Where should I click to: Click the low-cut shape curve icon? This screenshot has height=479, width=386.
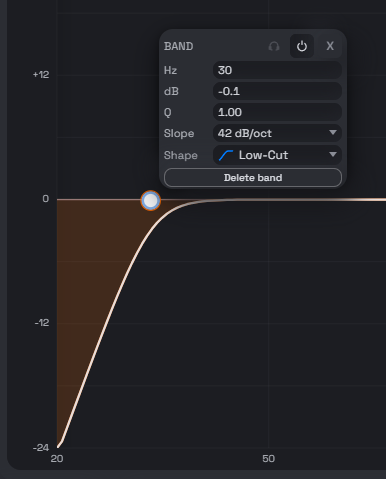226,155
